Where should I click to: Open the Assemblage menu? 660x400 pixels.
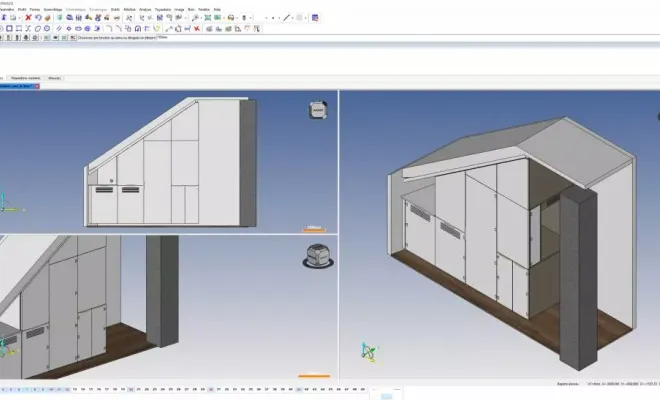coord(53,9)
